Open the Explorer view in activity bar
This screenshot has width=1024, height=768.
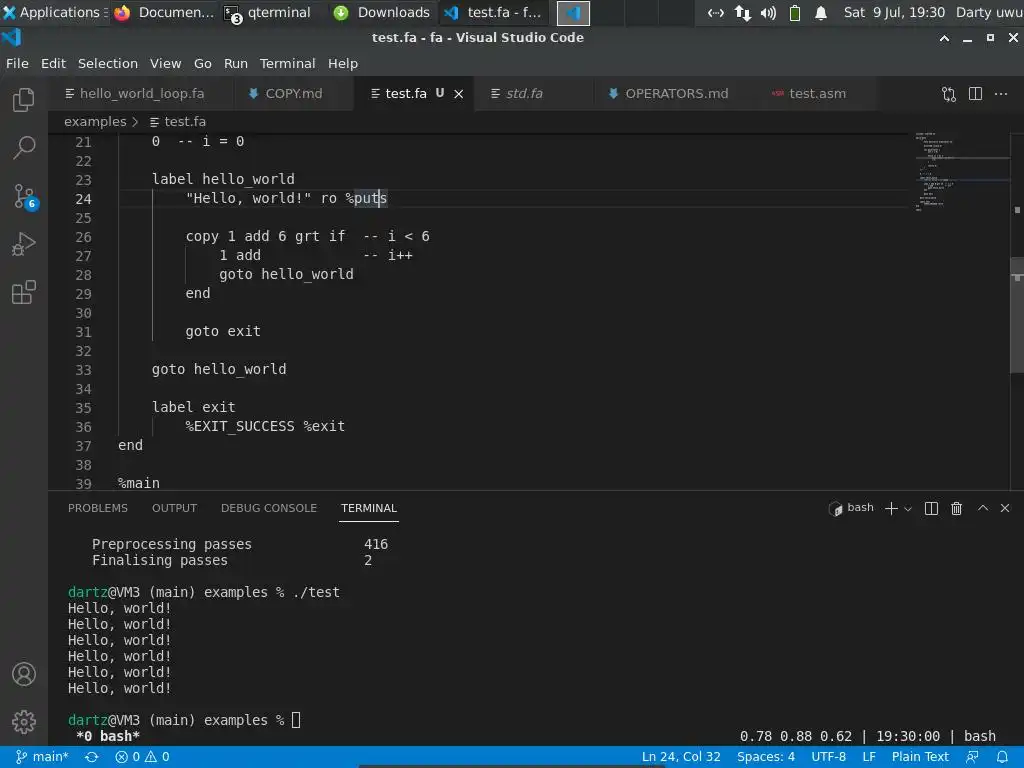[x=24, y=100]
